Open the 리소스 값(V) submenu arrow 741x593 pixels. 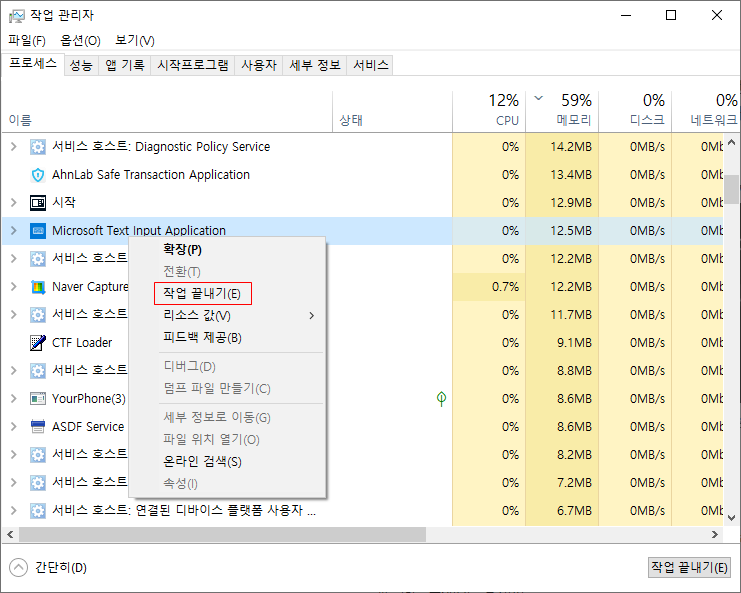click(x=311, y=316)
